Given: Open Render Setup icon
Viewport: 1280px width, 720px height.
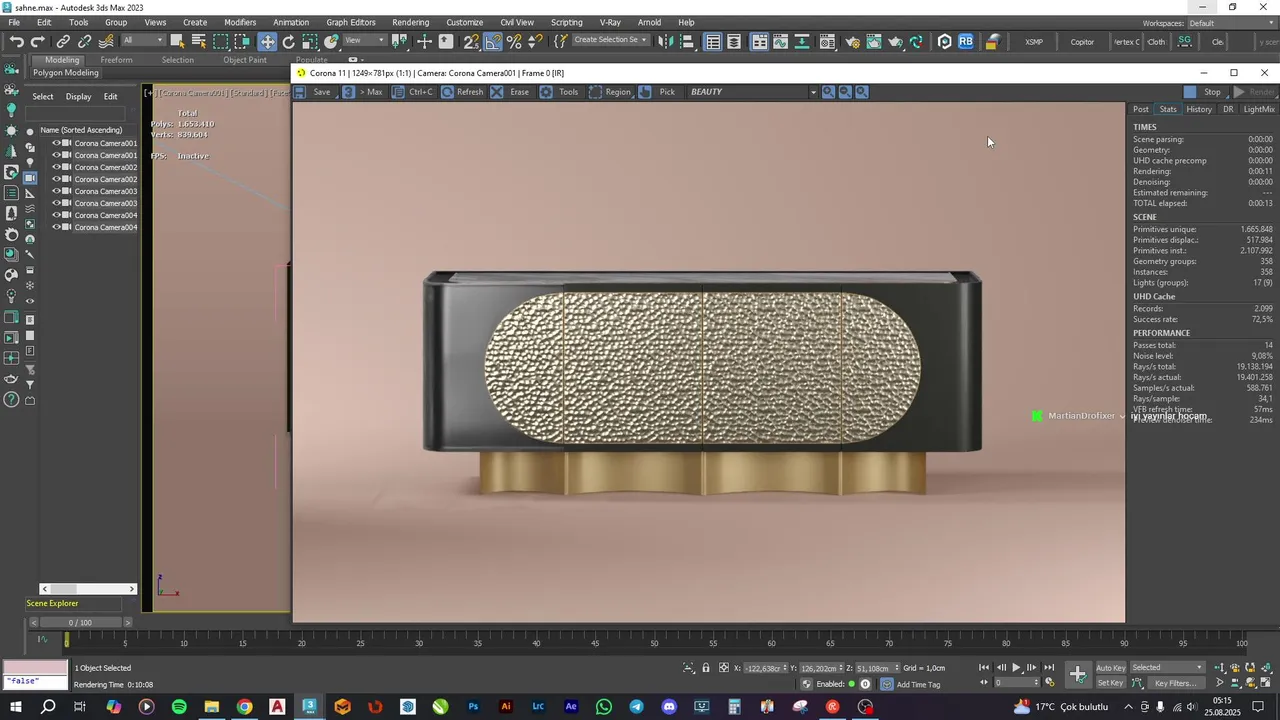Looking at the screenshot, I should click(852, 41).
